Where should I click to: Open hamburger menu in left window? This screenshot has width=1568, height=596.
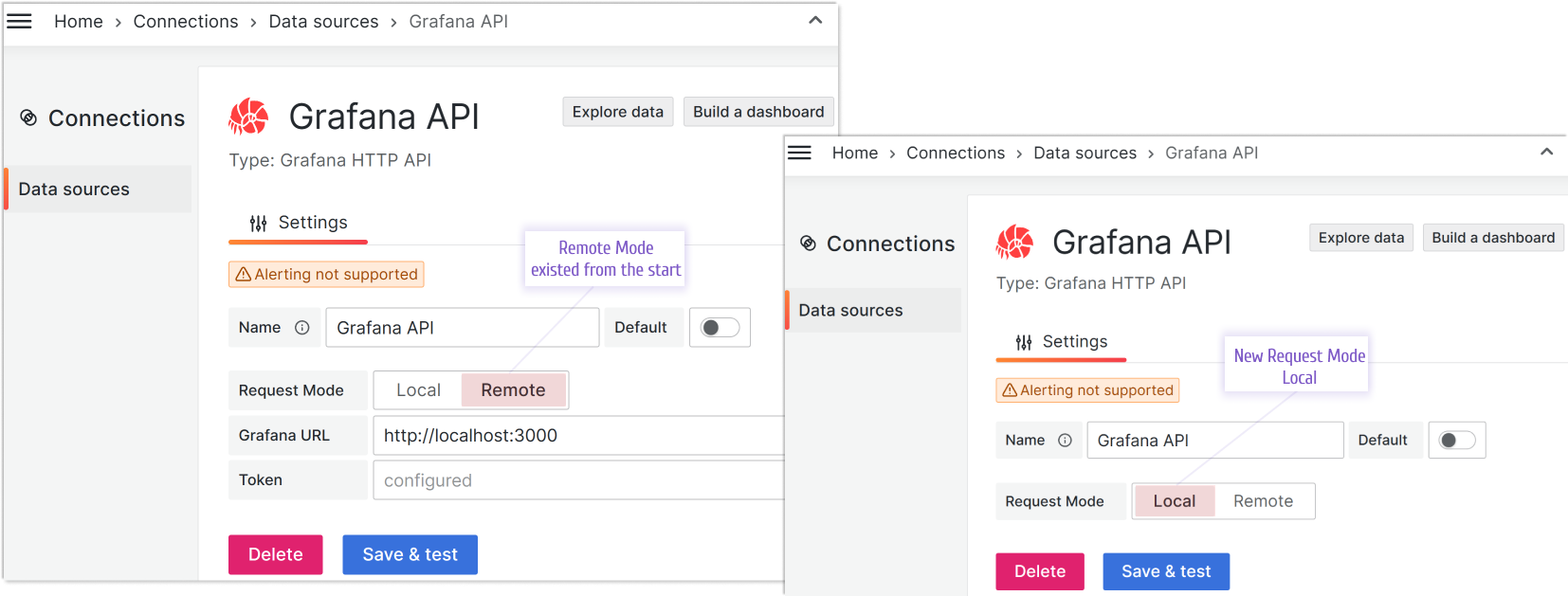(19, 21)
